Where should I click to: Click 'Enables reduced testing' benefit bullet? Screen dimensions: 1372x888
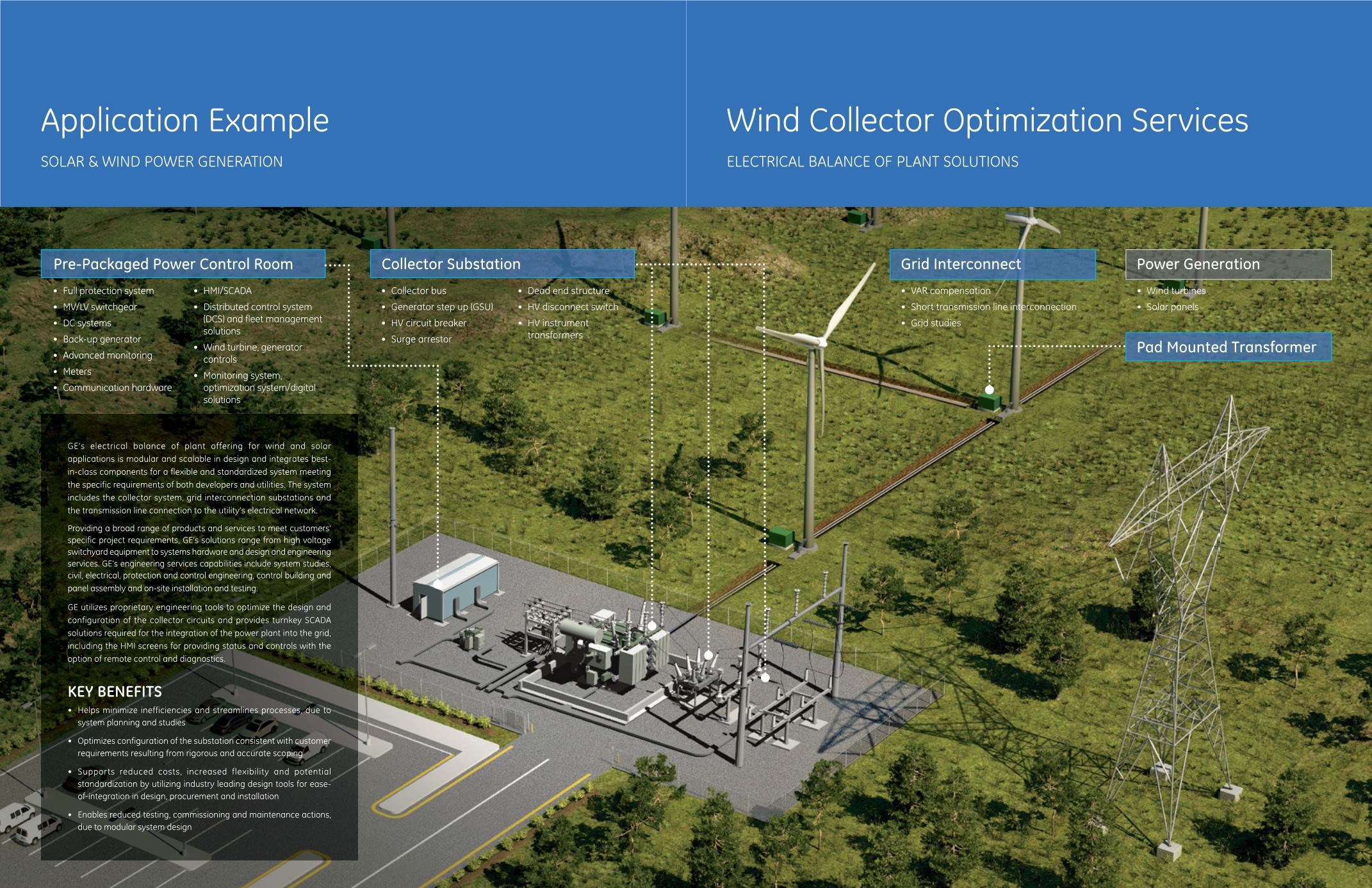click(x=199, y=821)
